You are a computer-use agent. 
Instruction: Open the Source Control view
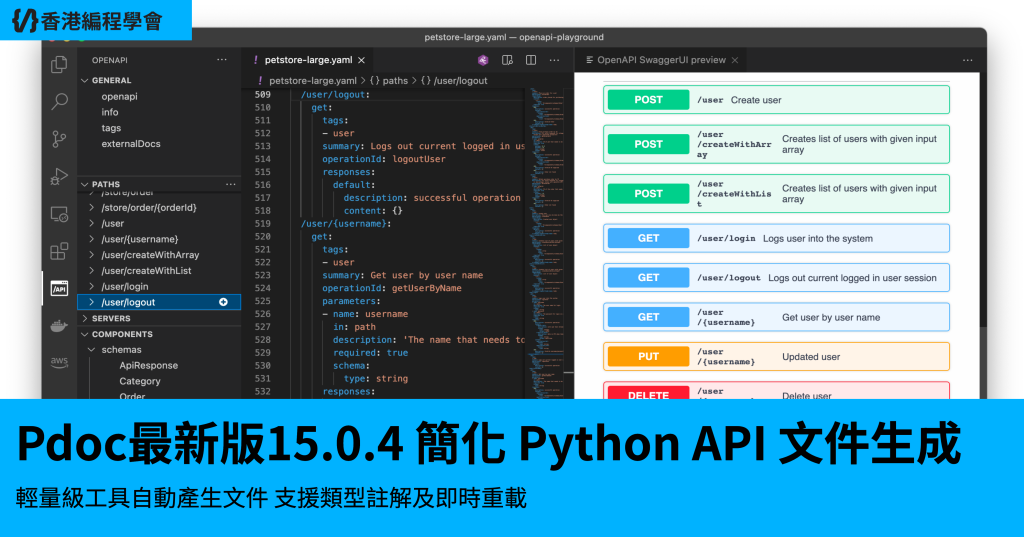[x=59, y=139]
